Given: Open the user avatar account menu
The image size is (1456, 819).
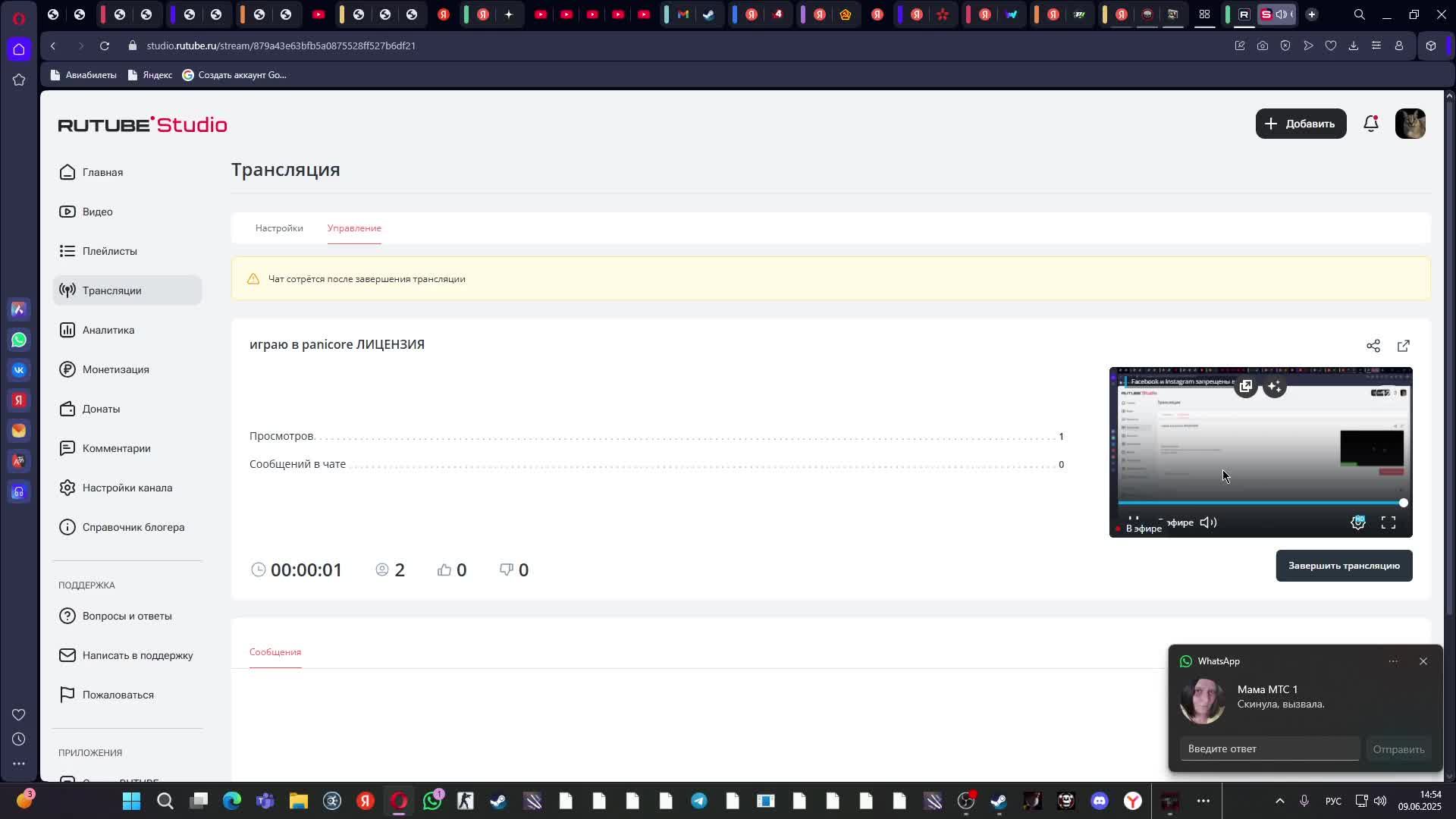Looking at the screenshot, I should 1410,124.
